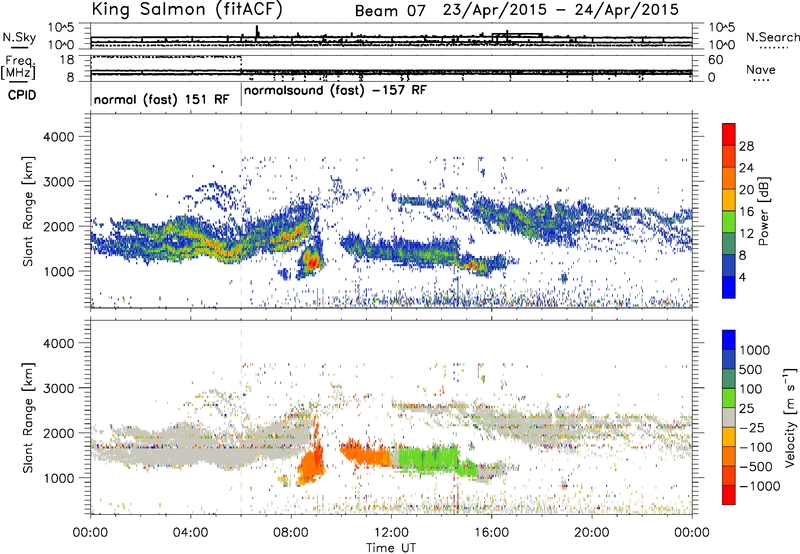Image resolution: width=800 pixels, height=554 pixels.
Task: Click the '18' frequency axis value
Action: (66, 60)
